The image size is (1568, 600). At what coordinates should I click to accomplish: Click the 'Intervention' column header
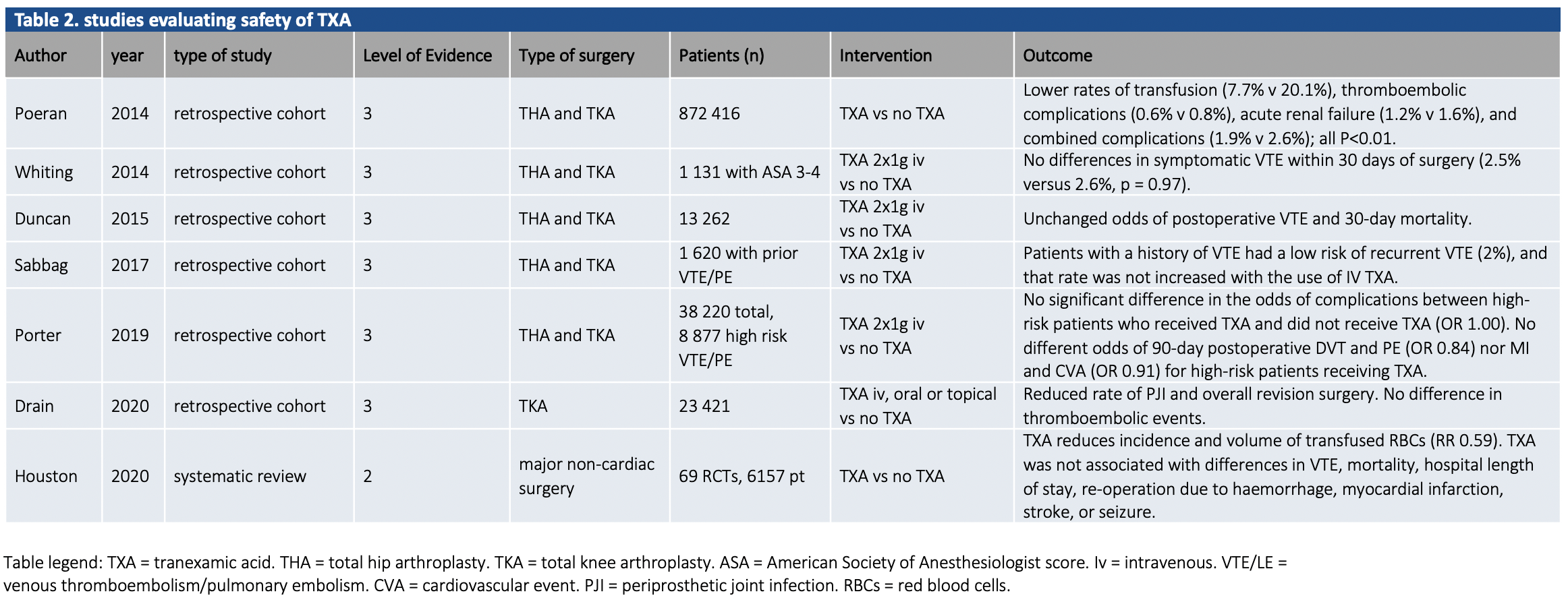(x=885, y=55)
